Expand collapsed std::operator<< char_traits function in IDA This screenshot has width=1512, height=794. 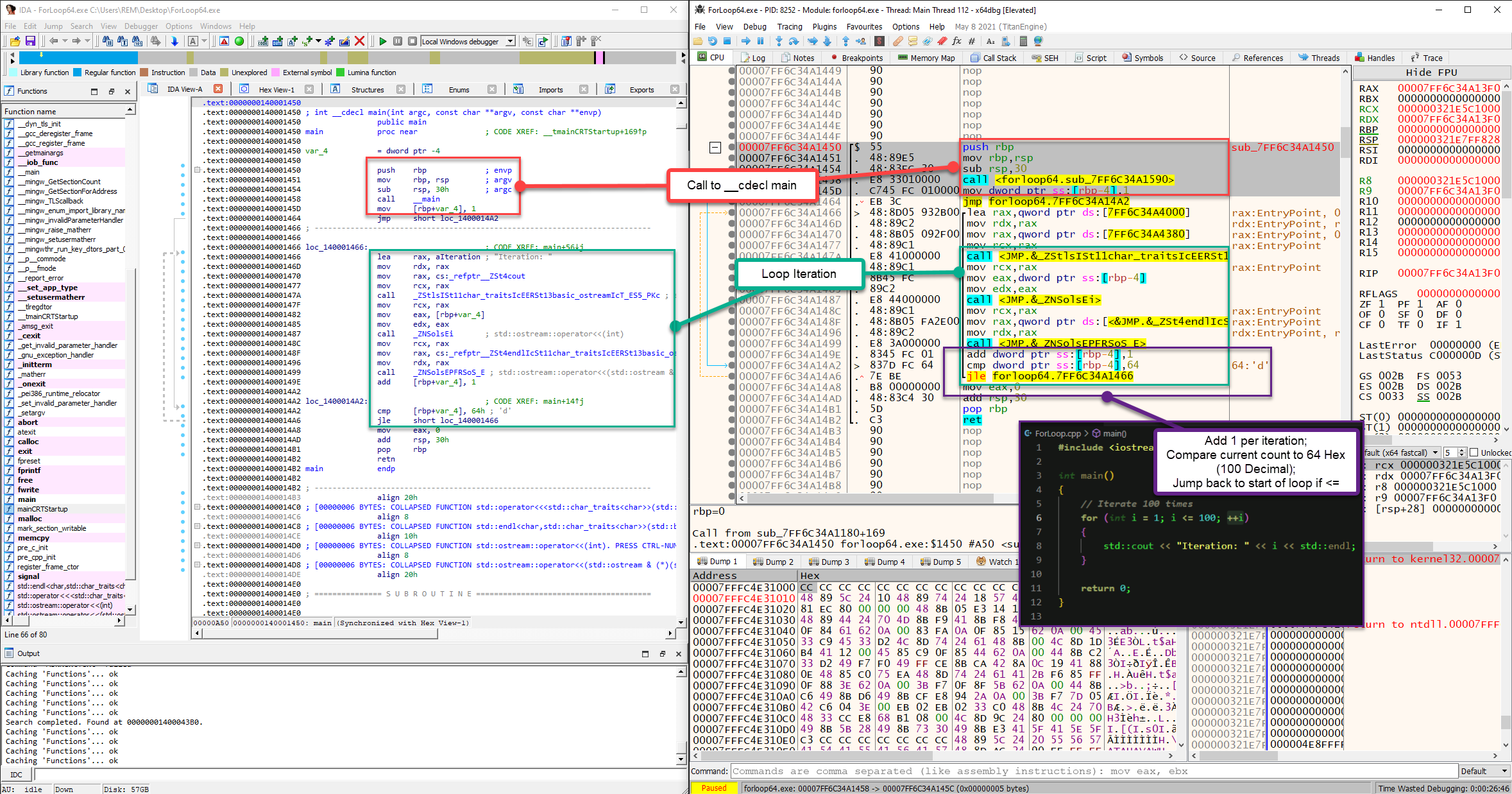pos(197,507)
